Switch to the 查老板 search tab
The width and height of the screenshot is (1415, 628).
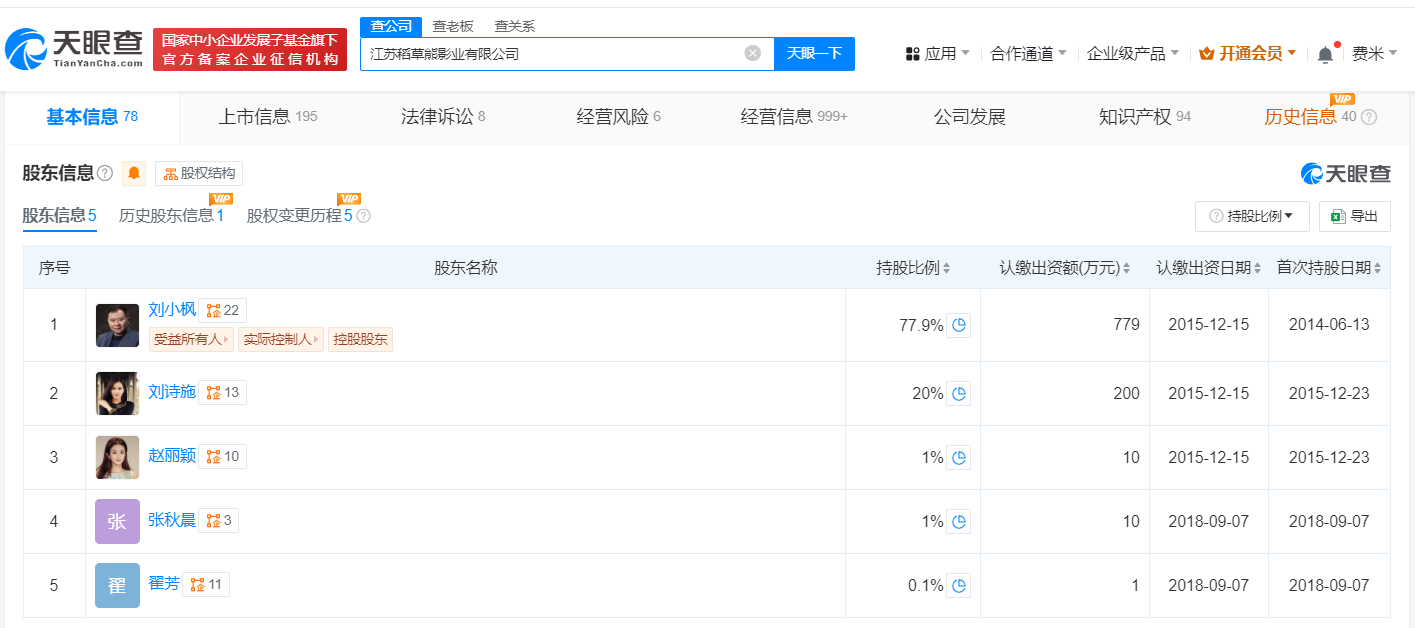pyautogui.click(x=451, y=26)
